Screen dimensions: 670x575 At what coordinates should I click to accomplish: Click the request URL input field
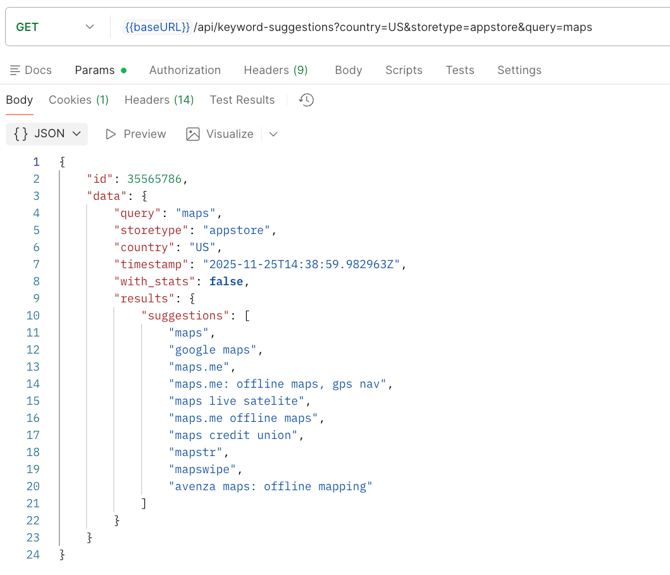450,27
